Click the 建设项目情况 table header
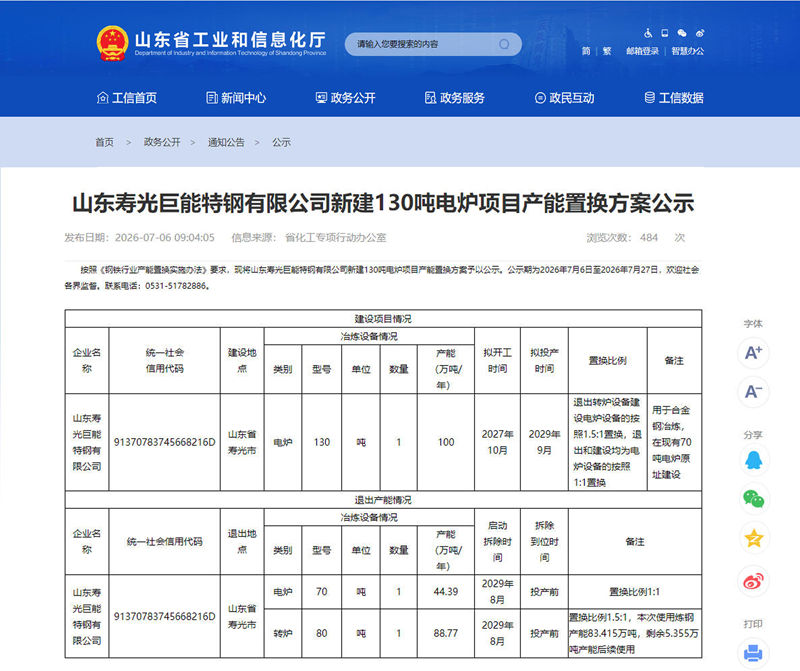 tap(383, 319)
